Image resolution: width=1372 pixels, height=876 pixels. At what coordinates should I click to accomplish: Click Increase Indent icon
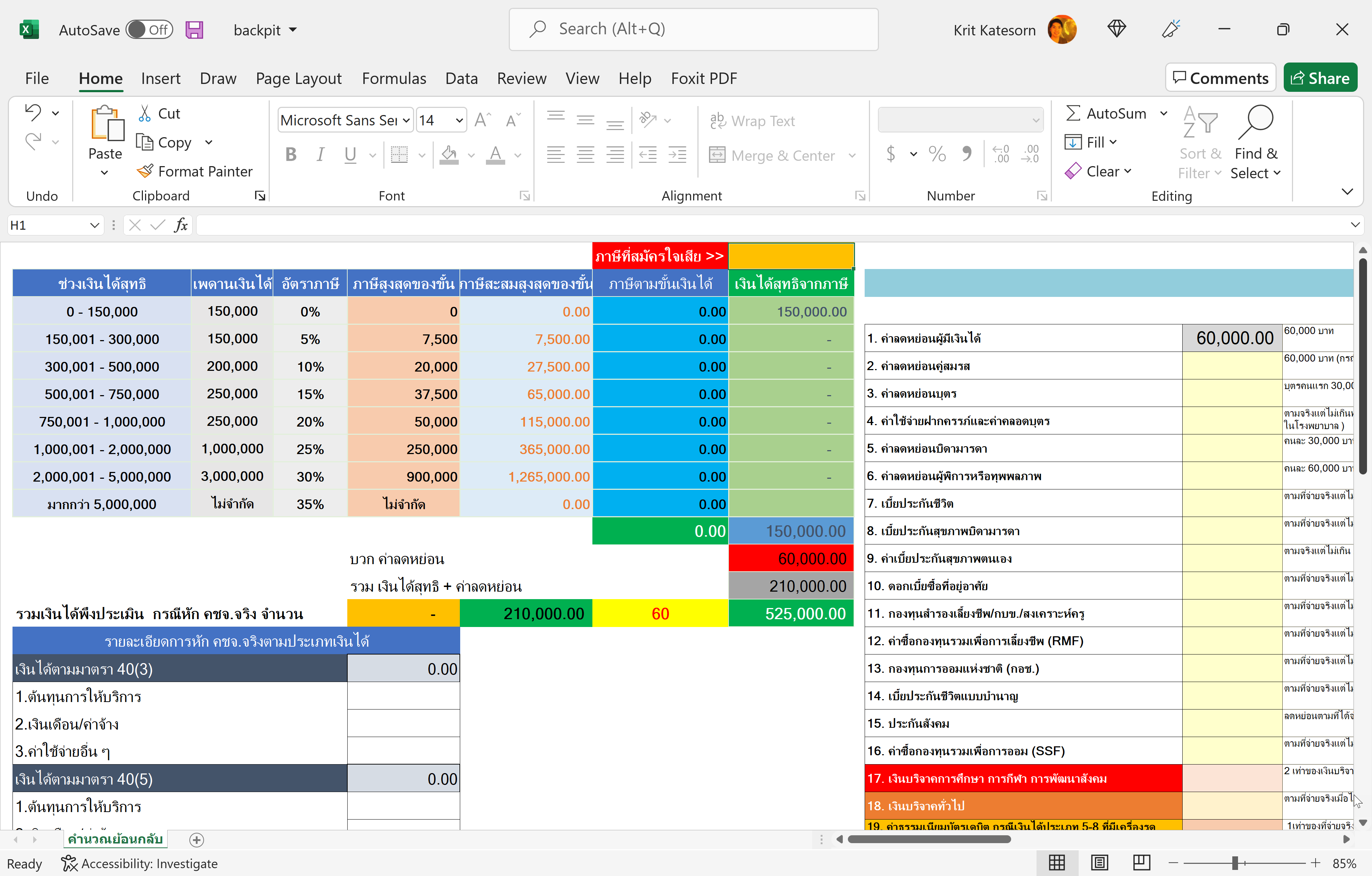(x=677, y=154)
